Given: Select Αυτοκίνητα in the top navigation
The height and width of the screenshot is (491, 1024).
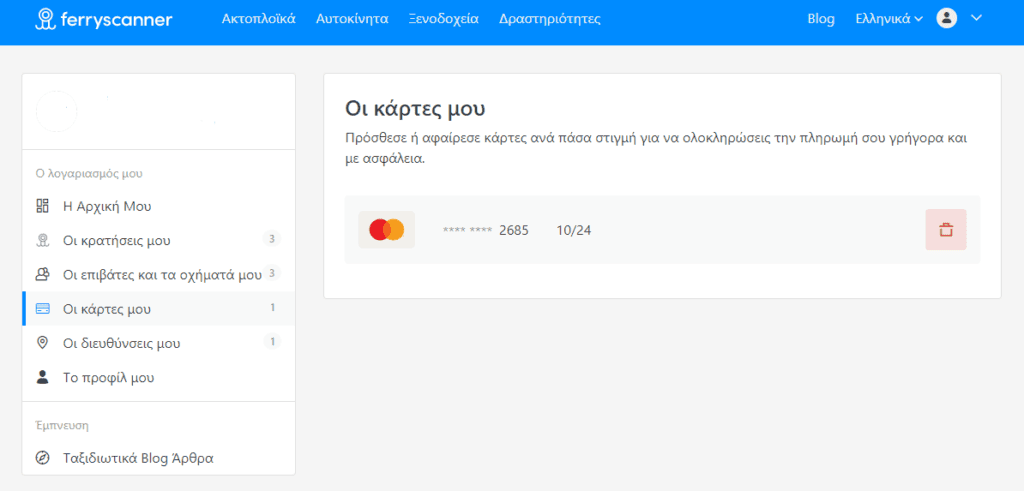Looking at the screenshot, I should (x=352, y=19).
